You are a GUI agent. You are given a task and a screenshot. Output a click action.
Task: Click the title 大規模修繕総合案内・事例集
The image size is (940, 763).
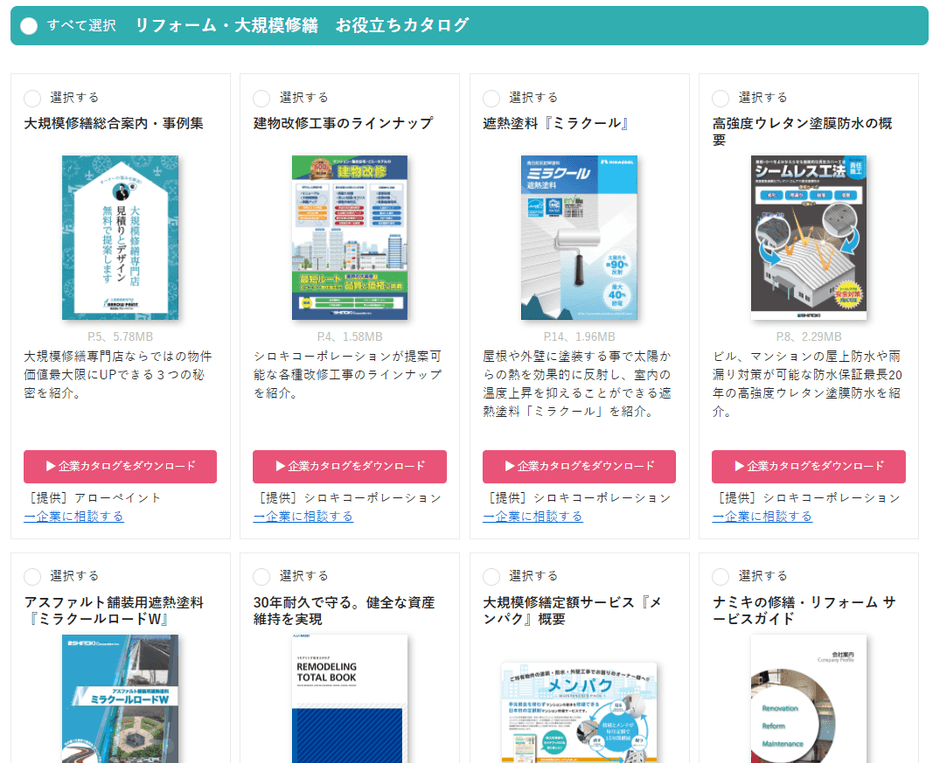pyautogui.click(x=113, y=123)
